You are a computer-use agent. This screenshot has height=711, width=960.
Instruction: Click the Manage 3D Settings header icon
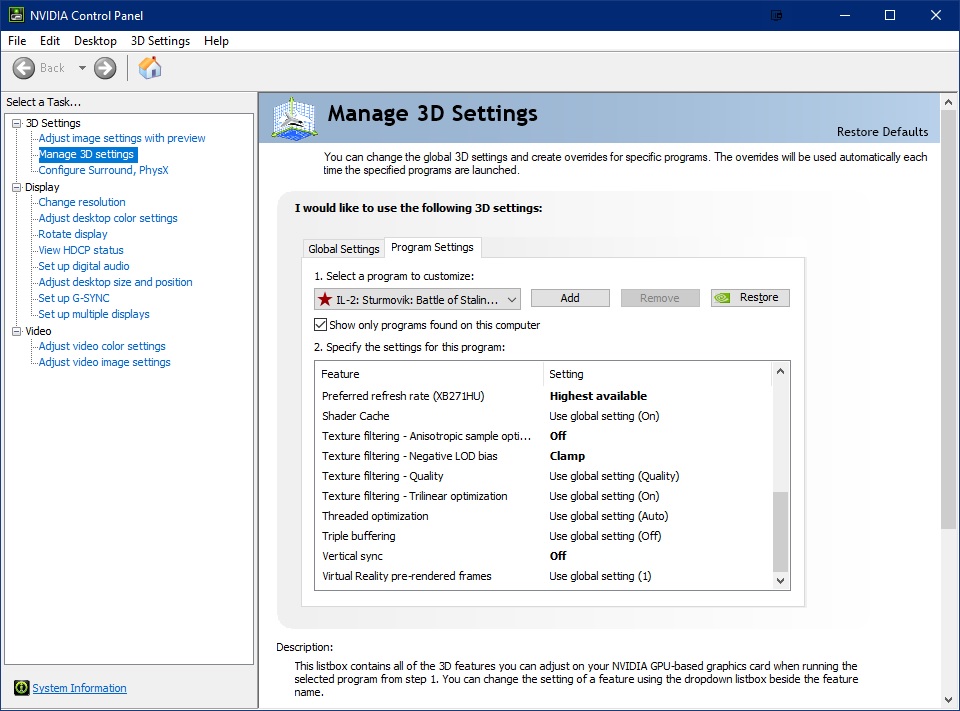tap(294, 118)
